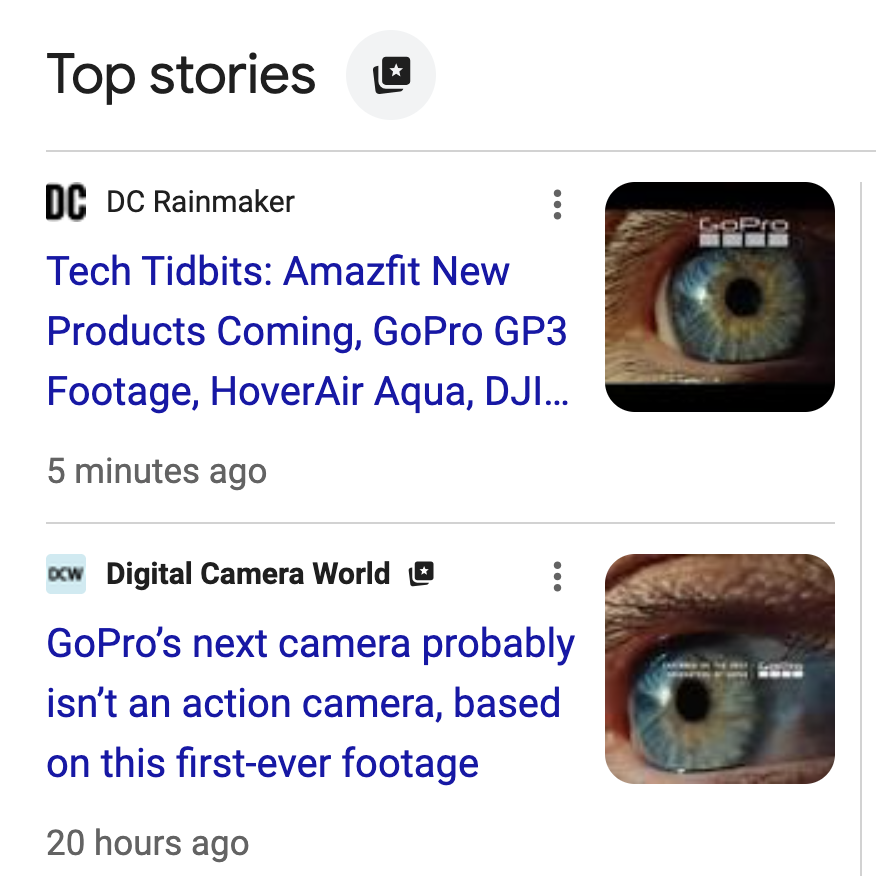Click the 5 minutes ago timestamp

tap(157, 471)
